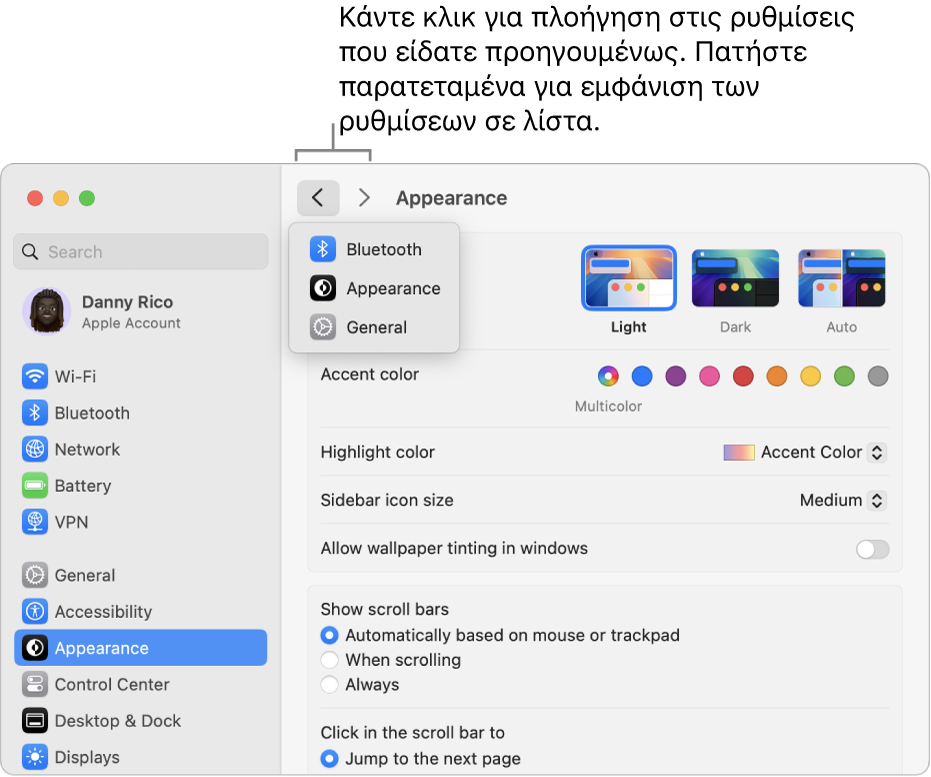The image size is (931, 777).
Task: Pick red accent color
Action: tap(743, 376)
